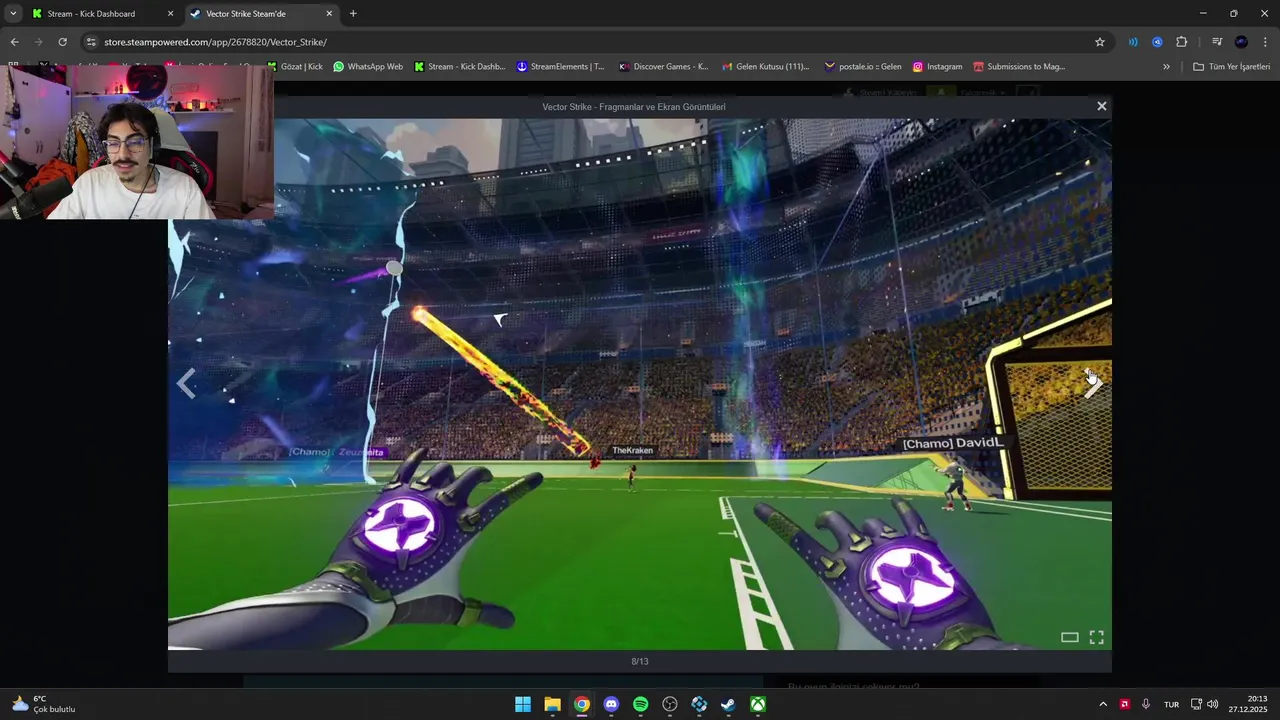Screen dimensions: 1280x720
Task: Open the Stream - Kick Dashb... bookmark
Action: tap(459, 67)
